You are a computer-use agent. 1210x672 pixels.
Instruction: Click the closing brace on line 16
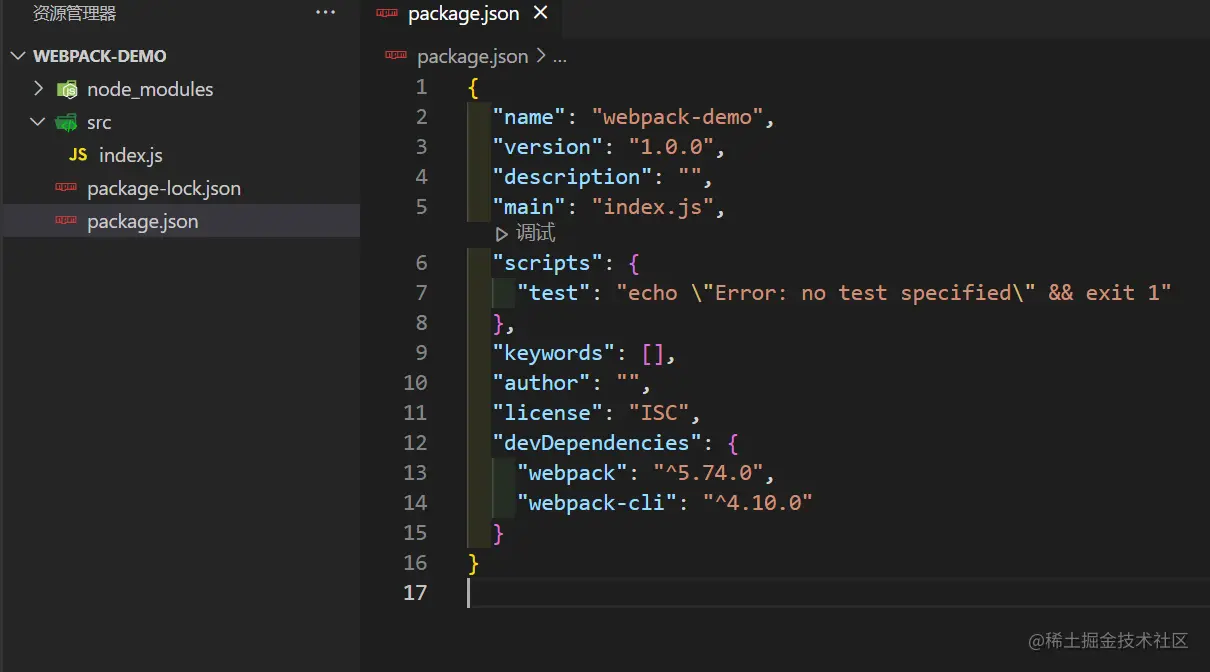pos(473,564)
